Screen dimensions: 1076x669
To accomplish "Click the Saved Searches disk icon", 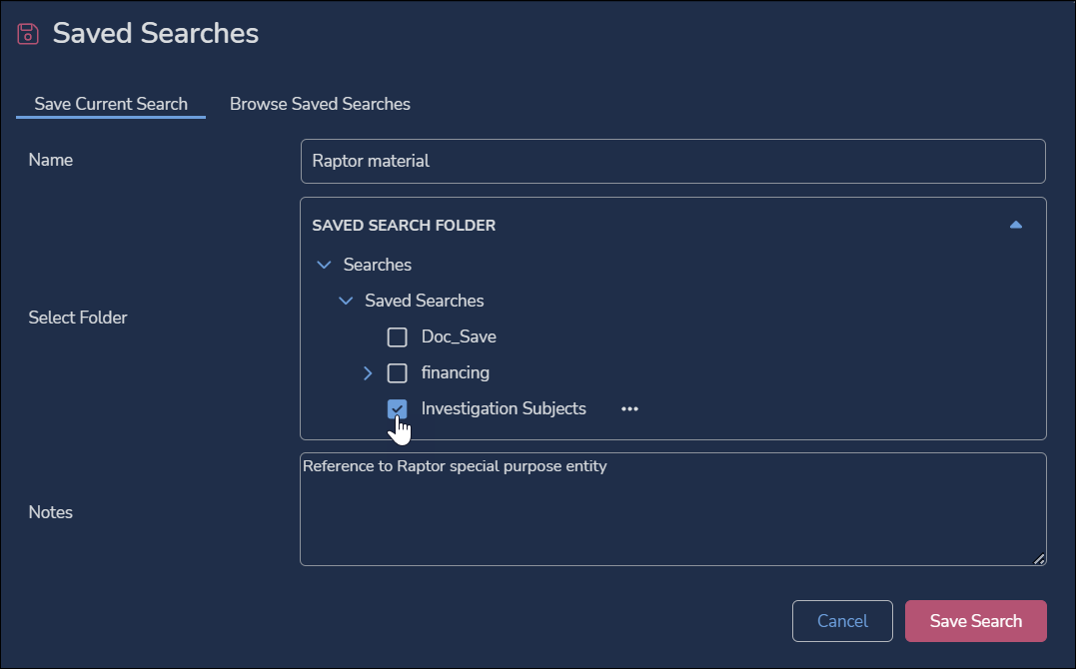I will tap(28, 34).
